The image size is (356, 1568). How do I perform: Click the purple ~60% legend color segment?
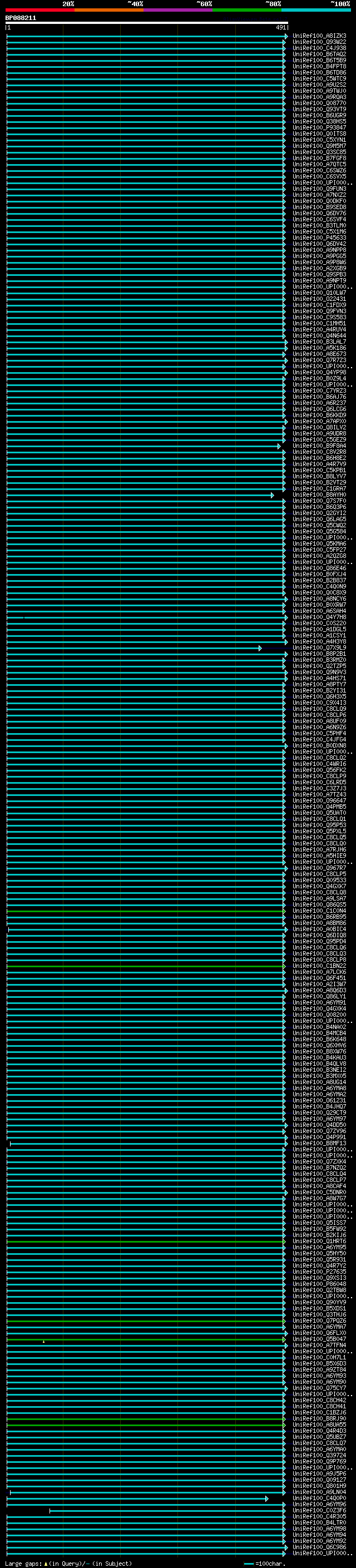pyautogui.click(x=179, y=10)
